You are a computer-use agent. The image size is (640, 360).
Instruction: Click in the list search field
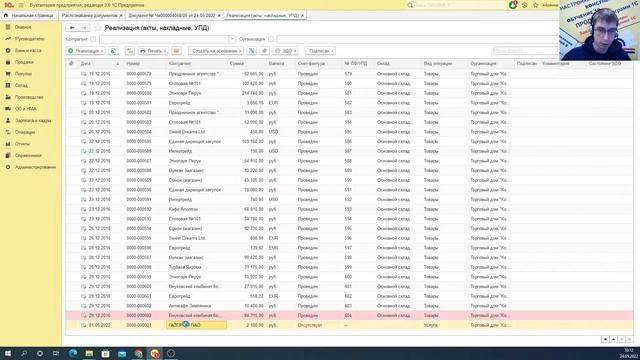(526, 51)
